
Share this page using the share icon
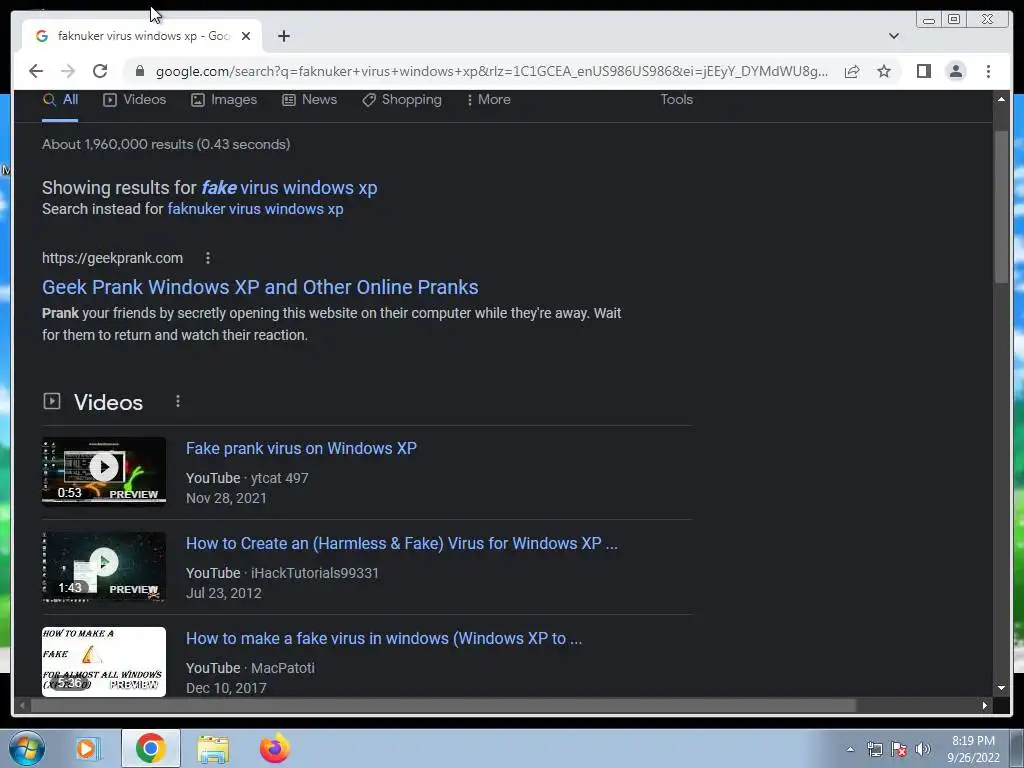[852, 71]
